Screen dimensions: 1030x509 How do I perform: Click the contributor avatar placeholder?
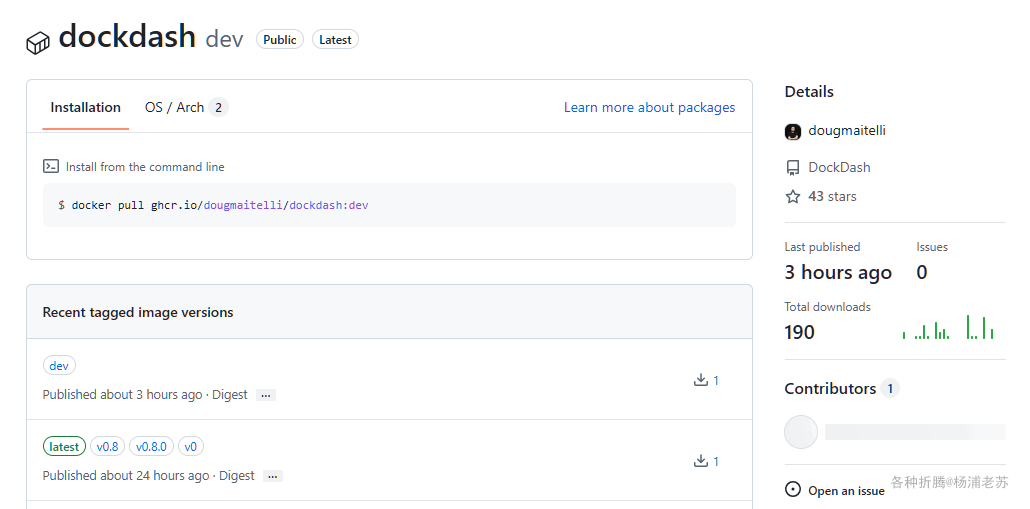pos(801,432)
